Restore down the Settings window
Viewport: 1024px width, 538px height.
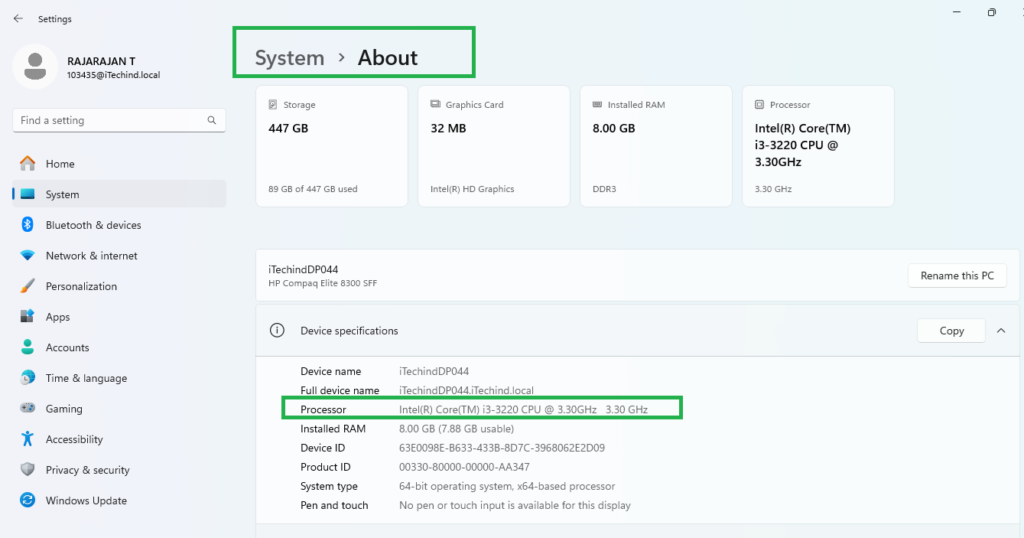click(991, 12)
